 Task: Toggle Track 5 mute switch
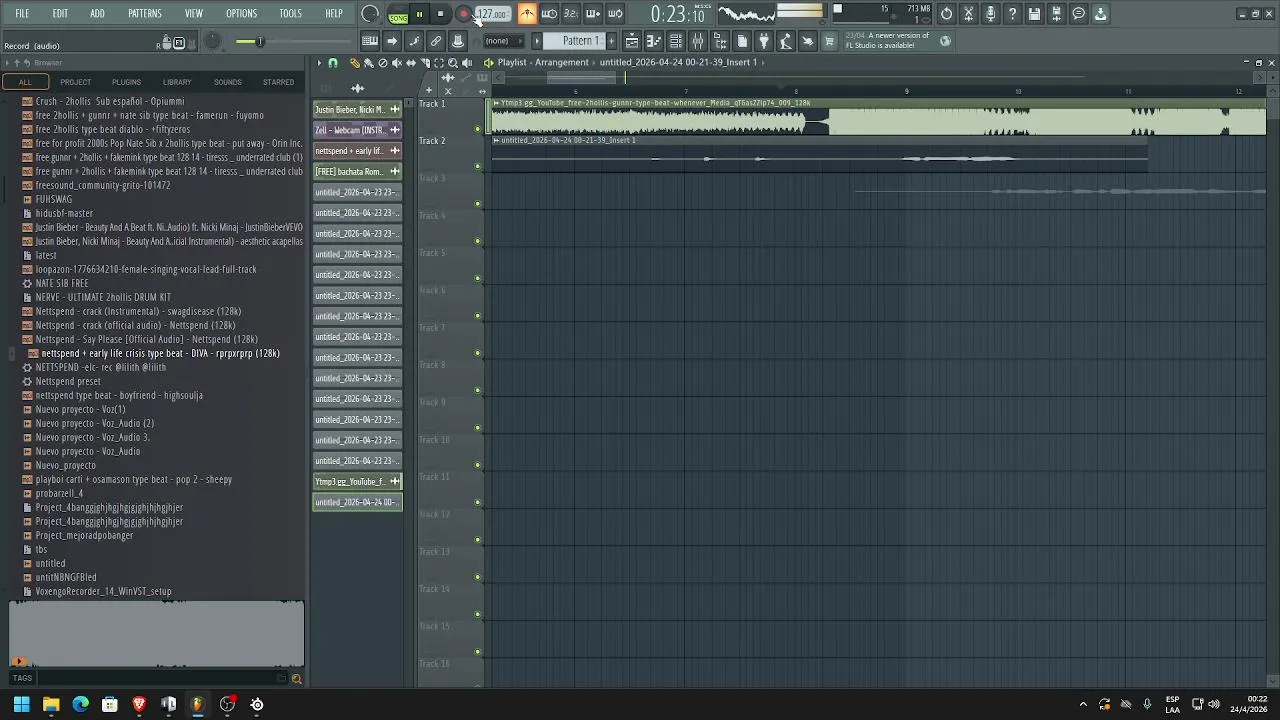tap(478, 278)
